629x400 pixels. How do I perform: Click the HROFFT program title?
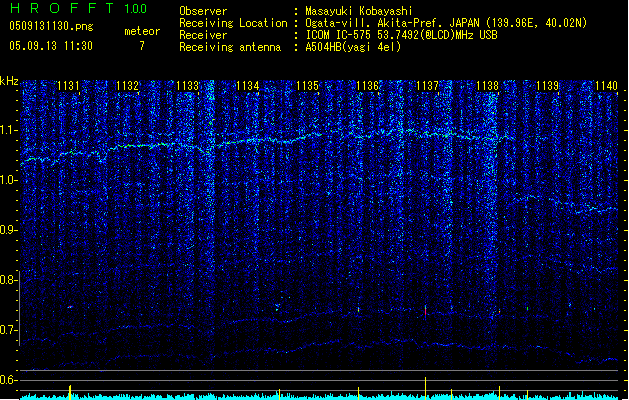62,9
